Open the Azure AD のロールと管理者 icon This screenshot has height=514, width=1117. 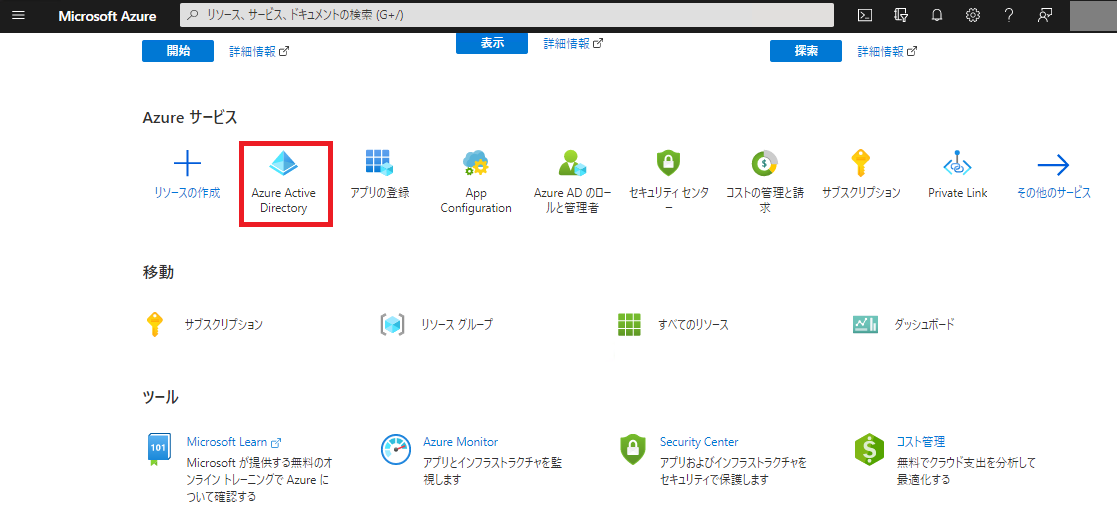click(x=572, y=164)
